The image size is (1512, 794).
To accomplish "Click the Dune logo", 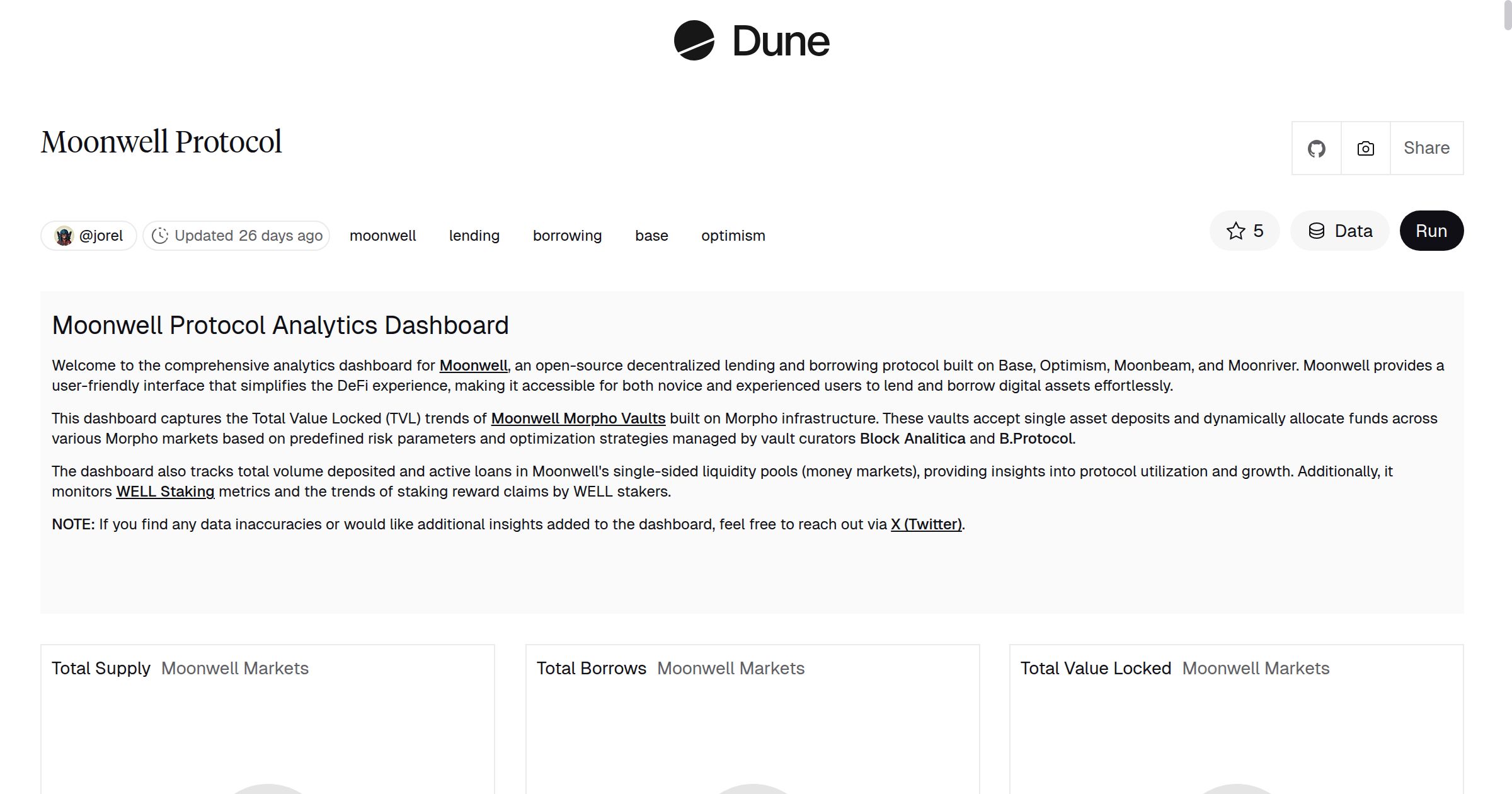I will tap(751, 41).
